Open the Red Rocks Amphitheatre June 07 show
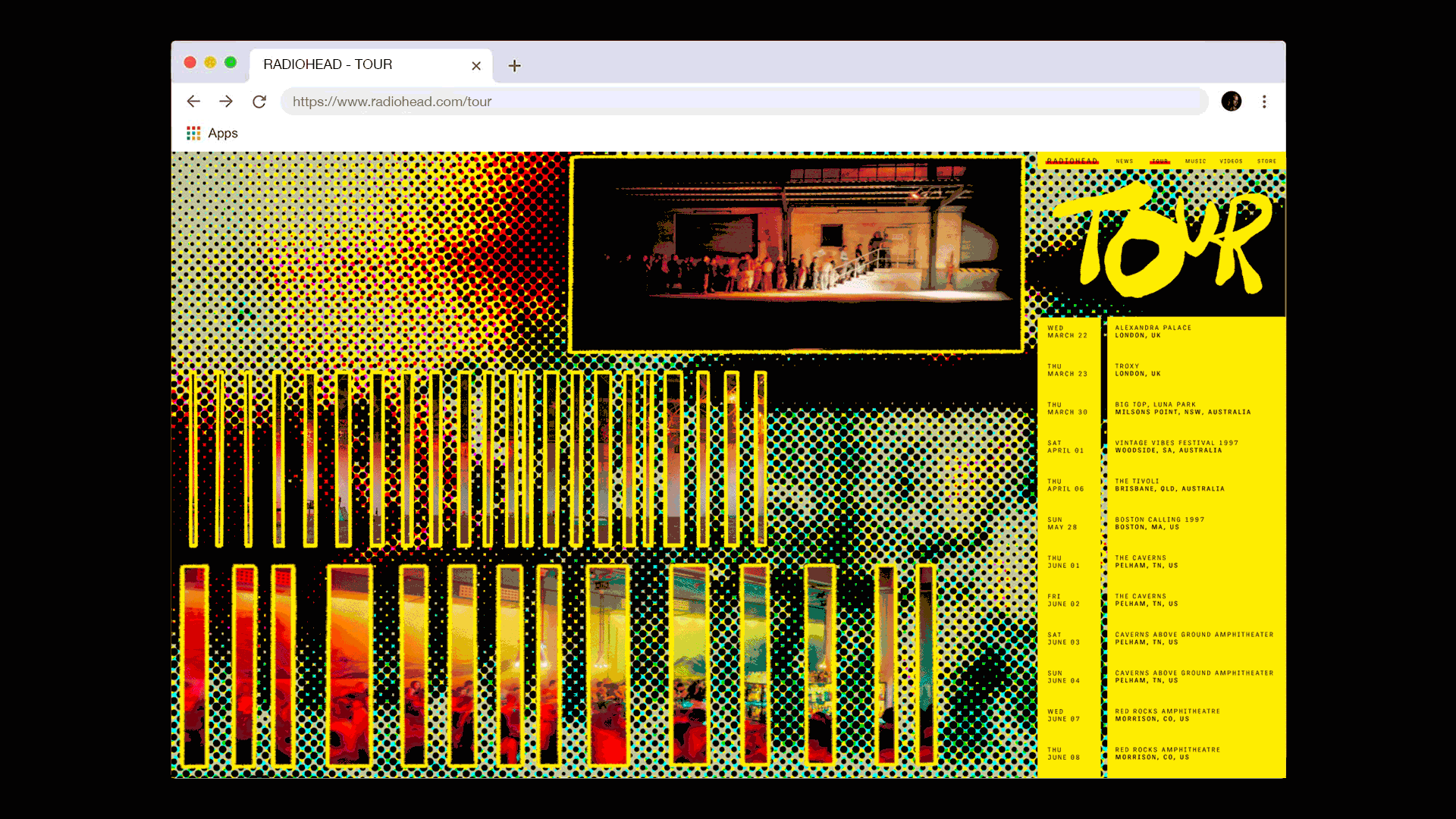The width and height of the screenshot is (1456, 819). point(1166,715)
